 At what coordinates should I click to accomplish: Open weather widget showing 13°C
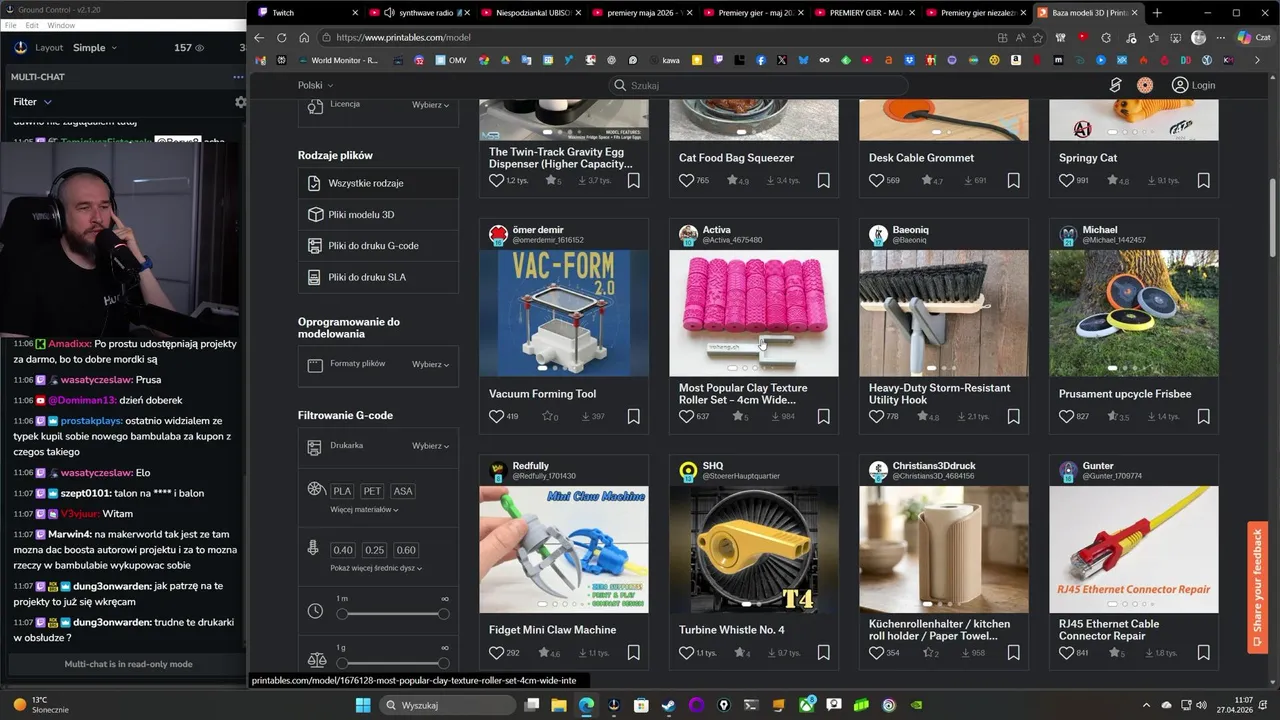click(x=40, y=705)
